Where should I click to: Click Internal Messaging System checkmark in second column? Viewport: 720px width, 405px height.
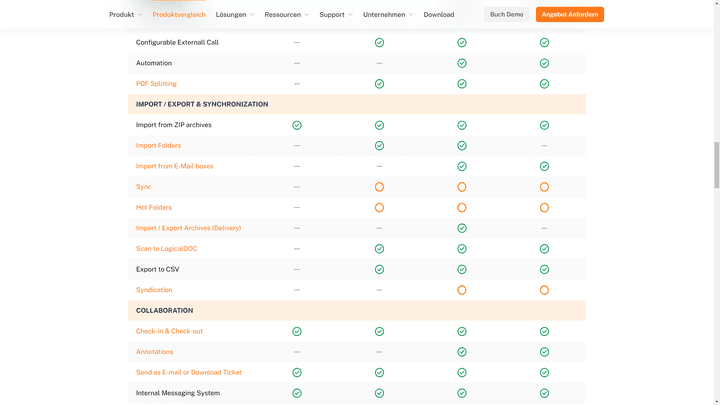point(379,393)
